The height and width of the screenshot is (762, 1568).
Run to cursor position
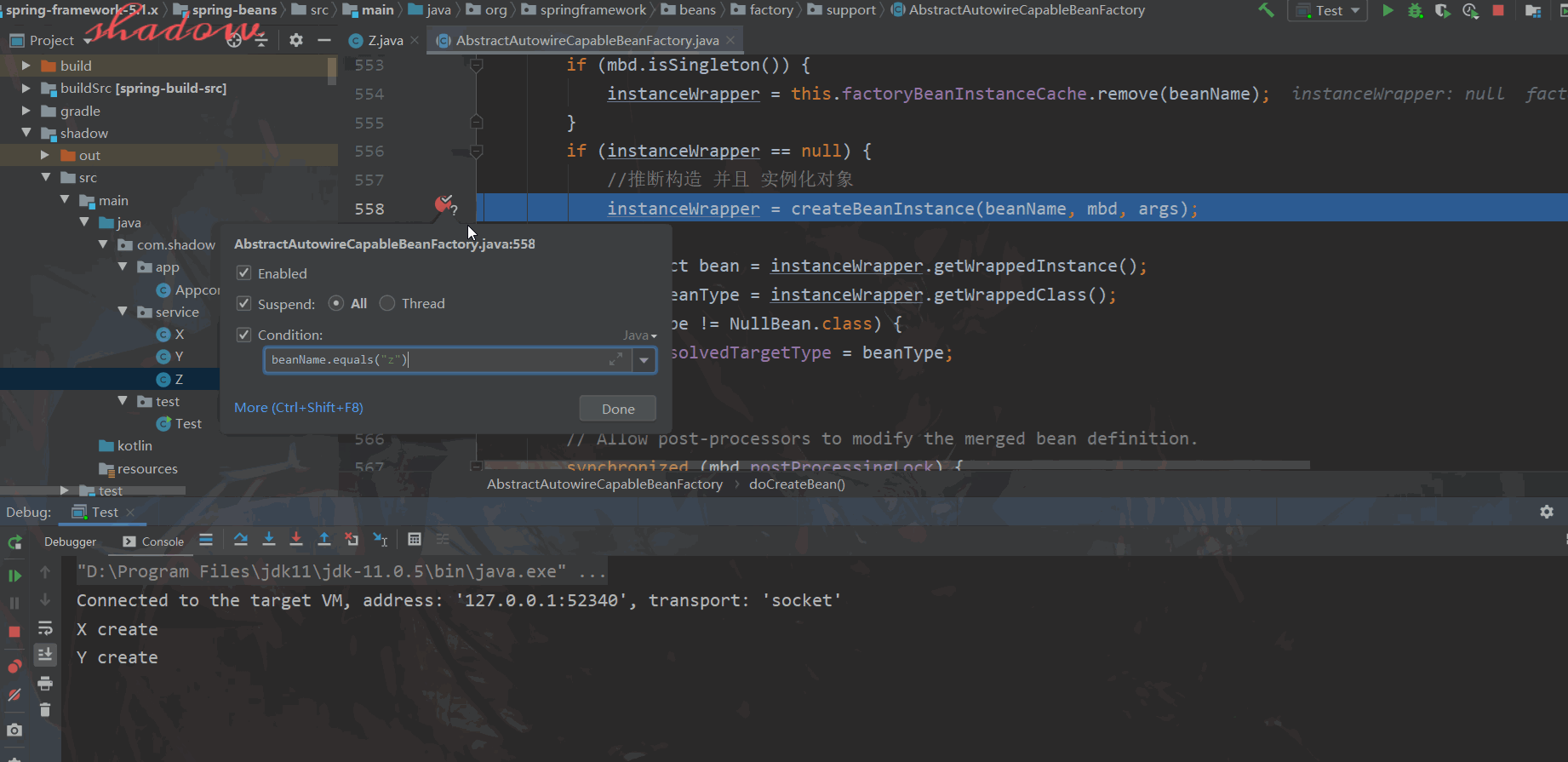click(381, 539)
